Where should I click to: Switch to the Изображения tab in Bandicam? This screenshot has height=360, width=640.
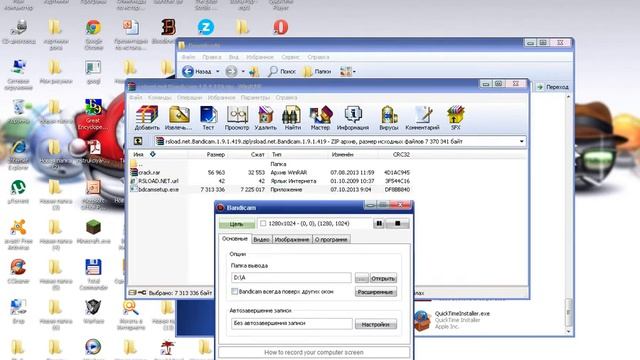pyautogui.click(x=292, y=239)
